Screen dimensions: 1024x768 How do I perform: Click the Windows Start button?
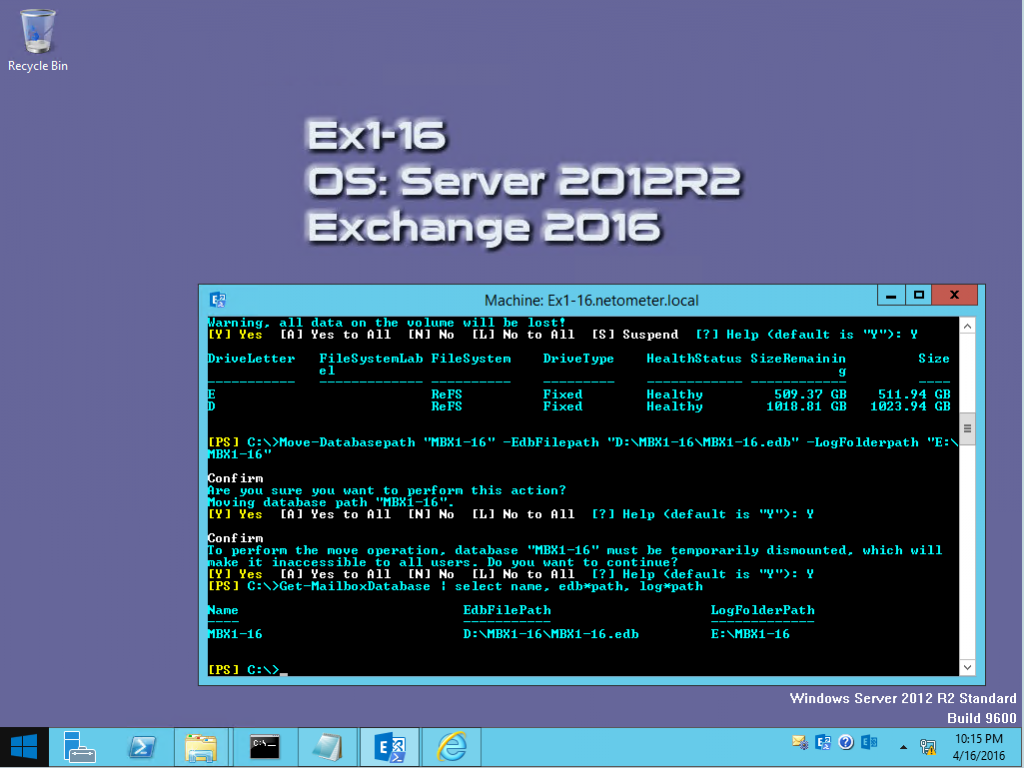(23, 746)
